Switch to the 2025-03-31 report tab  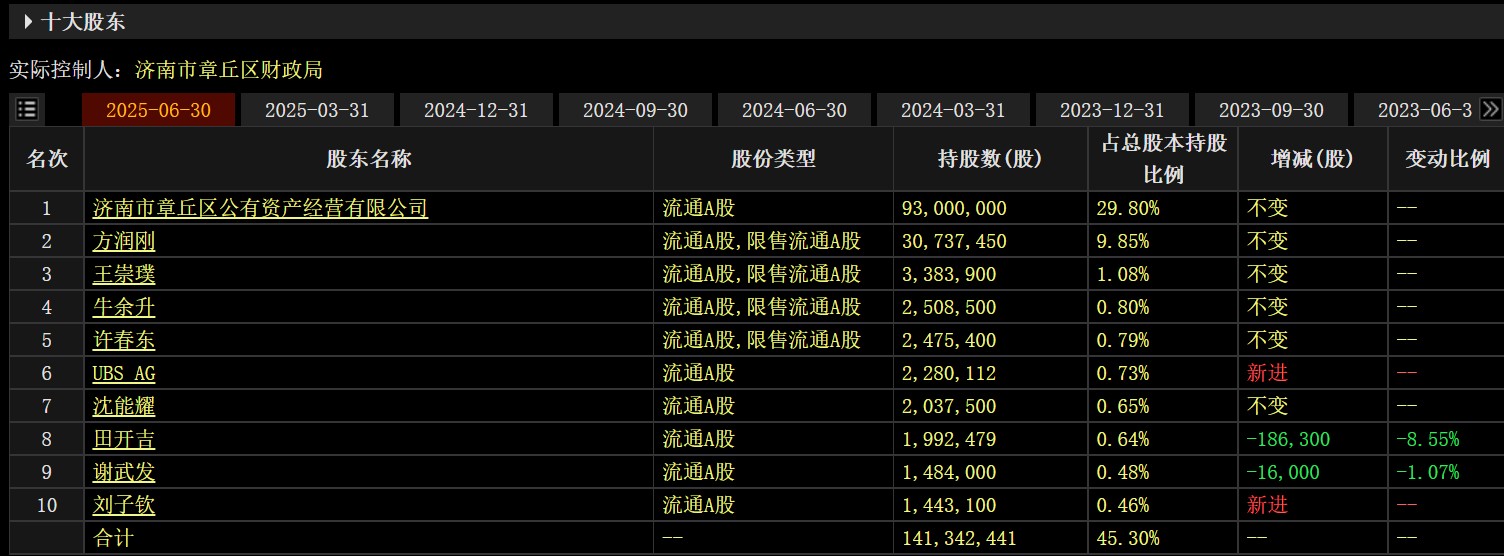[317, 110]
